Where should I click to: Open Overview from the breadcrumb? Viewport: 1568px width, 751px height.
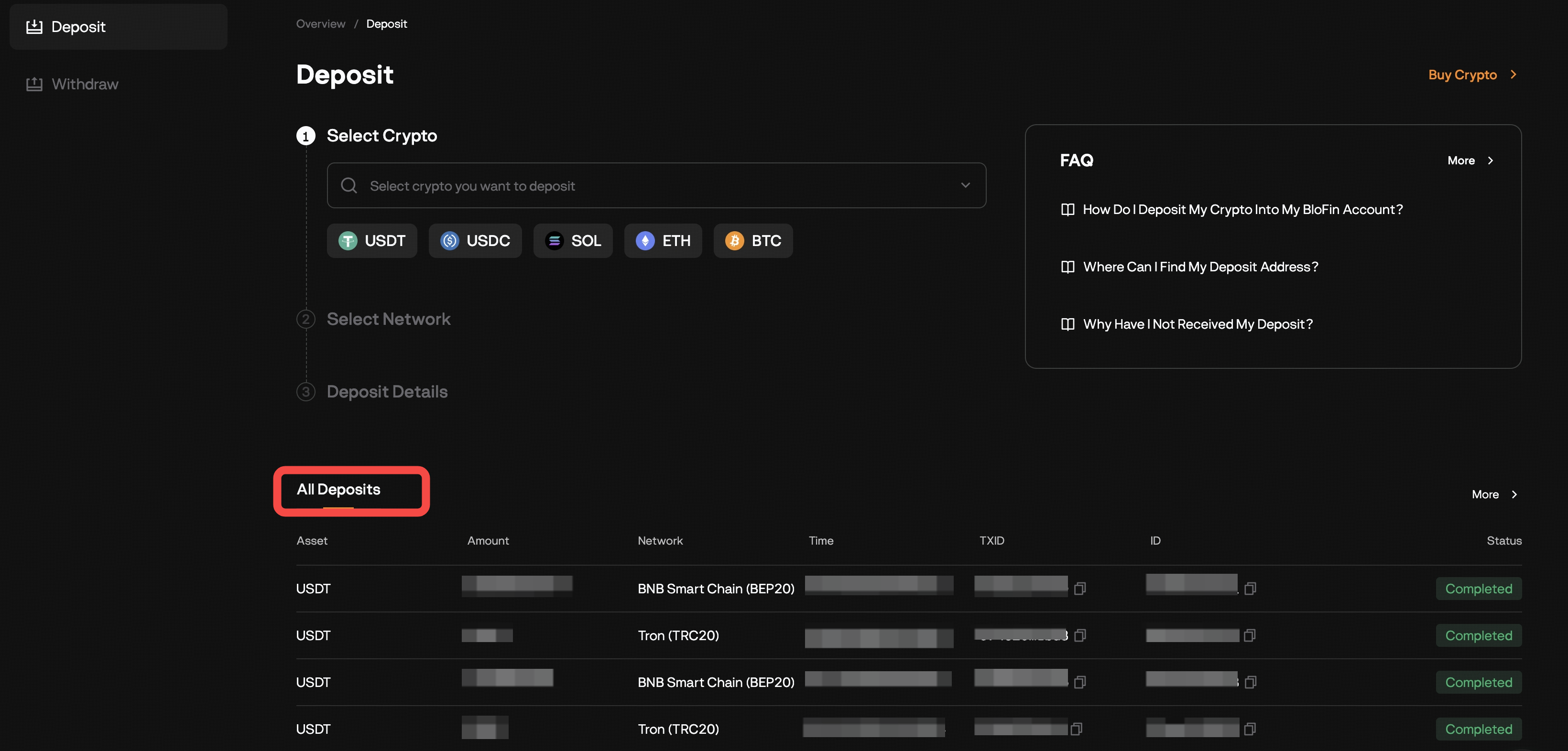[x=320, y=23]
